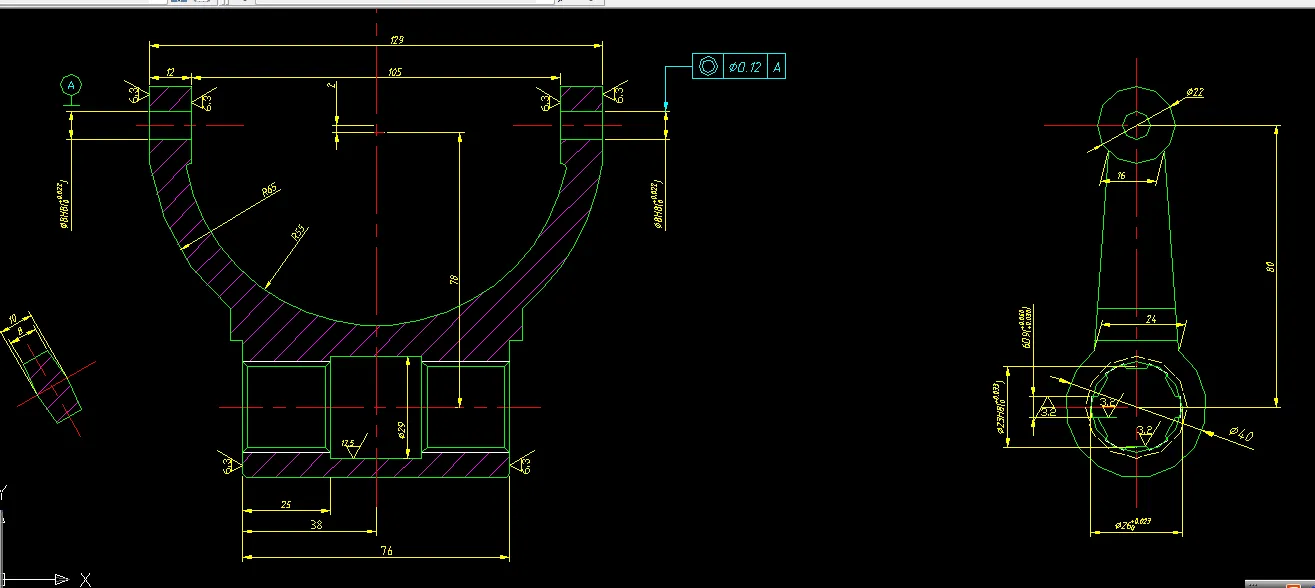Click the datum A reference symbol
The width and height of the screenshot is (1315, 588).
(x=70, y=85)
